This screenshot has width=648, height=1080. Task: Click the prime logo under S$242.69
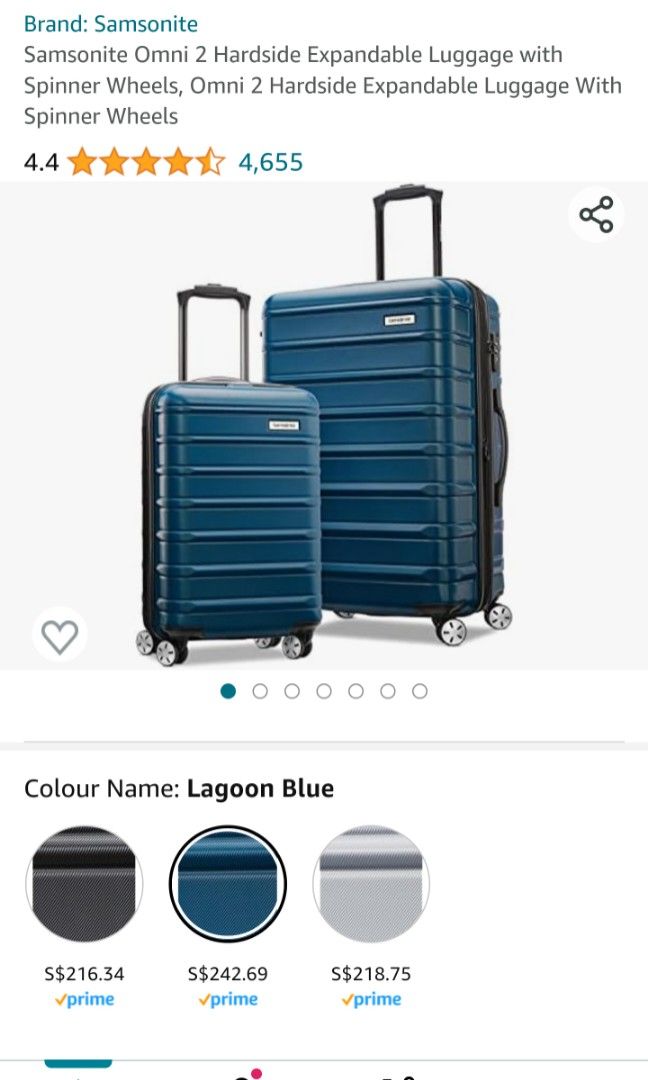point(227,999)
